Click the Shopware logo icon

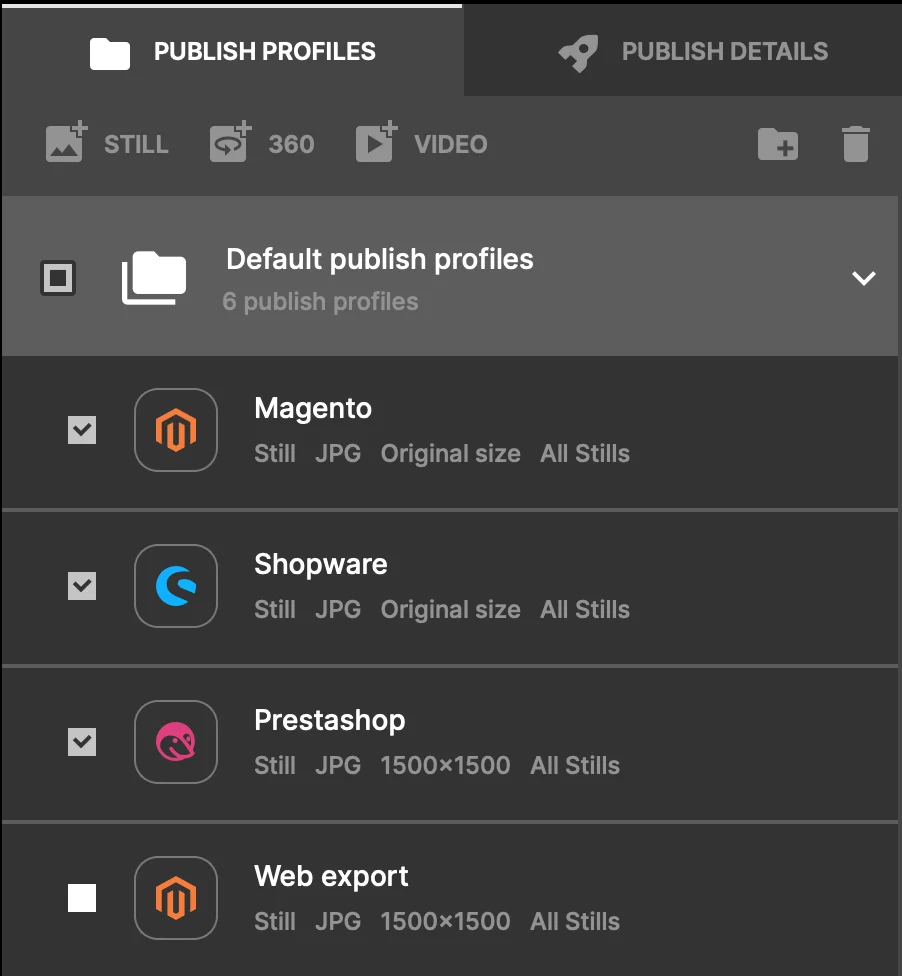(x=176, y=586)
